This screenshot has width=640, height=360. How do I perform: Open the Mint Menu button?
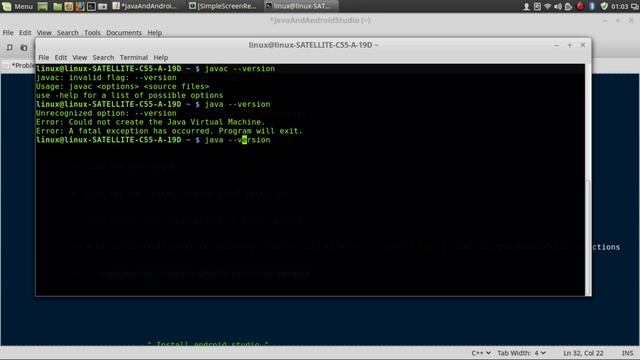pyautogui.click(x=17, y=6)
